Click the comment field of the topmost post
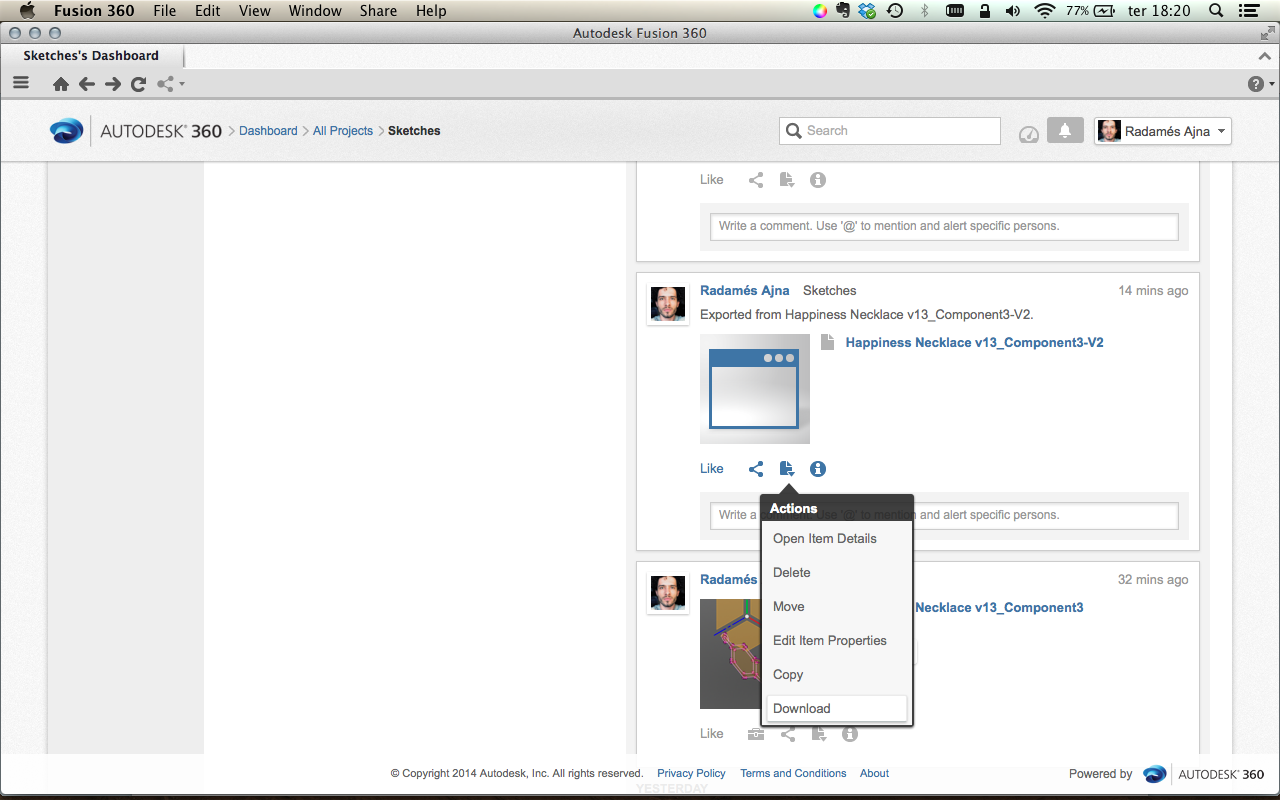1280x800 pixels. point(944,226)
